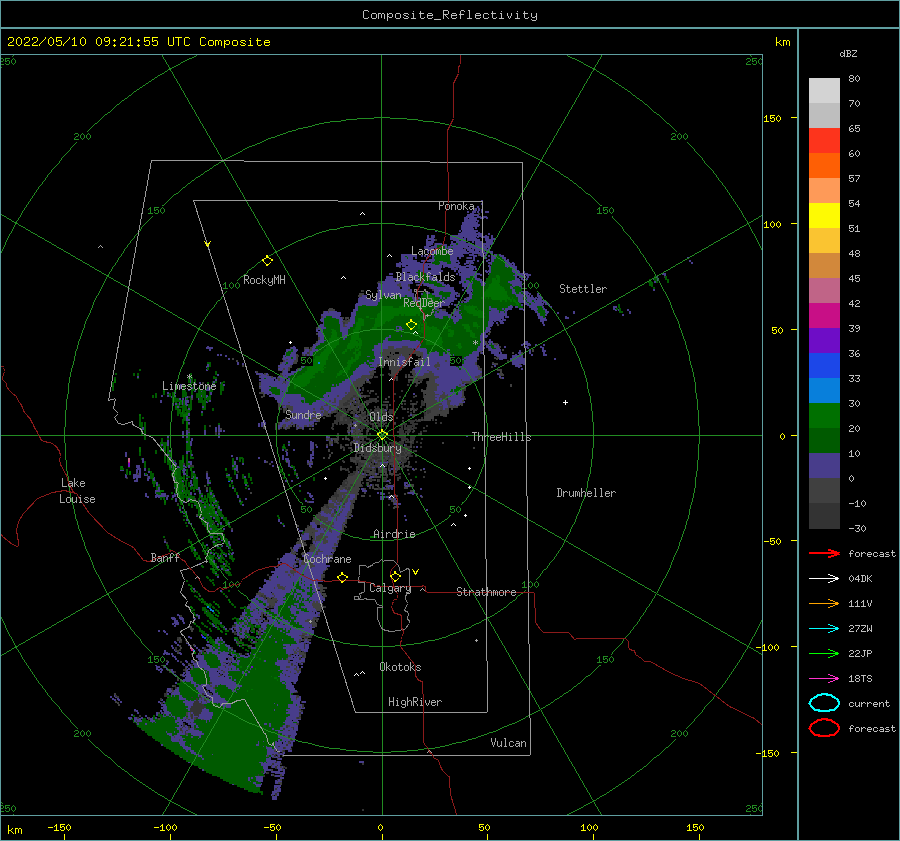Image resolution: width=900 pixels, height=841 pixels.
Task: Click the red forecast ellipse legend icon
Action: point(824,728)
